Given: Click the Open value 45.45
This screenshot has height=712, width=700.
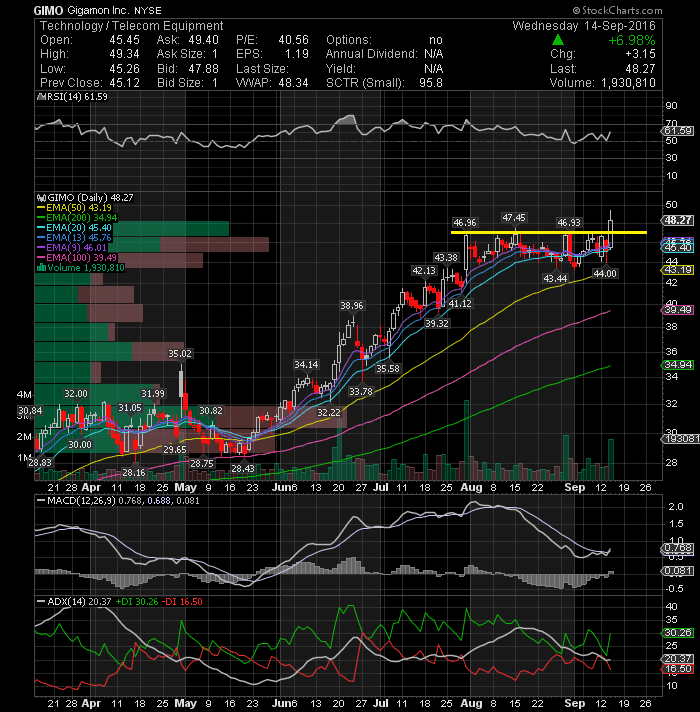Looking at the screenshot, I should tap(124, 40).
